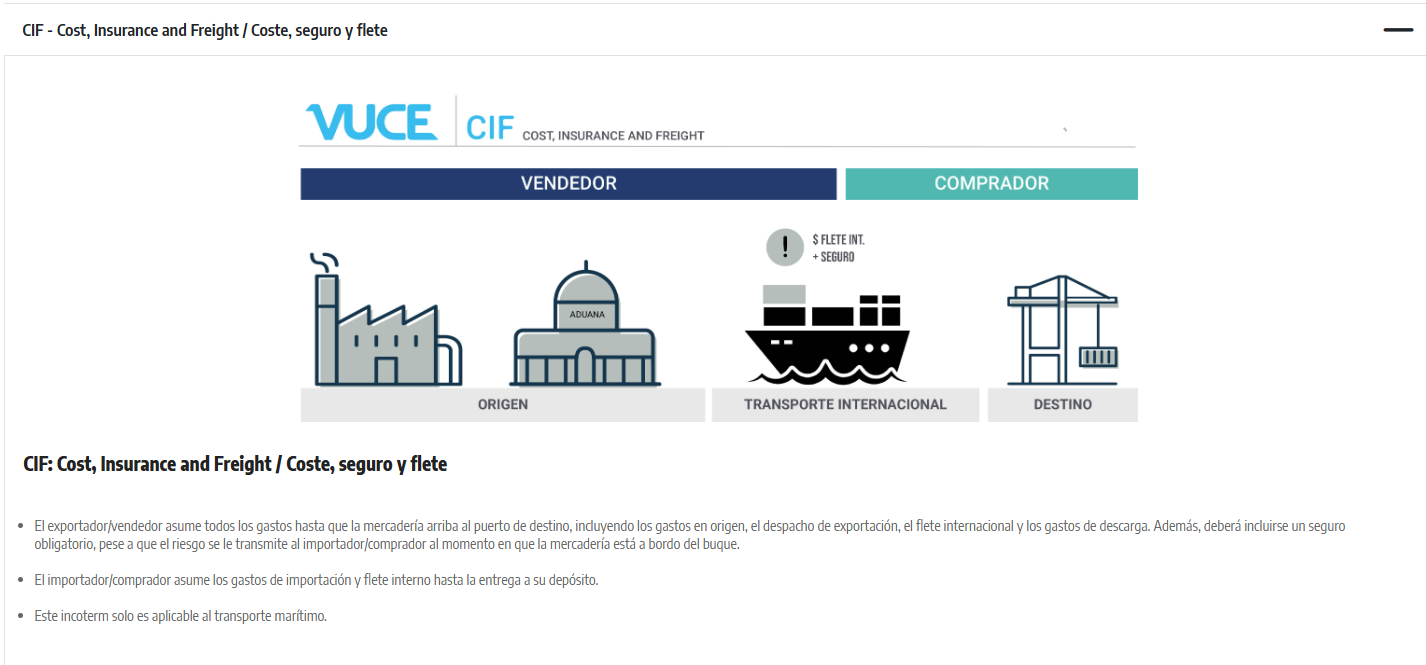Image resolution: width=1426 pixels, height=665 pixels.
Task: Click the ORIGEN label
Action: click(503, 405)
